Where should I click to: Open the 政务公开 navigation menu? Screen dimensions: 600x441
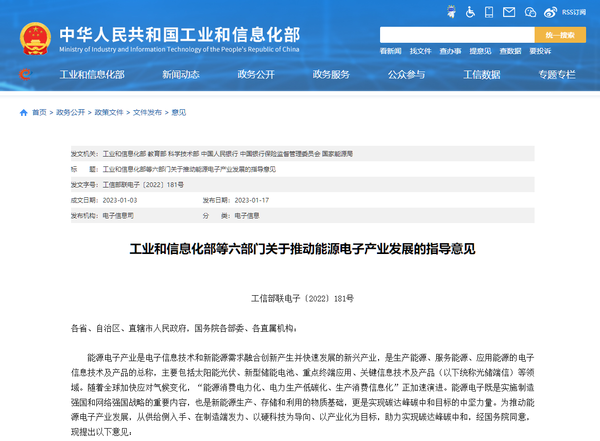tap(256, 74)
